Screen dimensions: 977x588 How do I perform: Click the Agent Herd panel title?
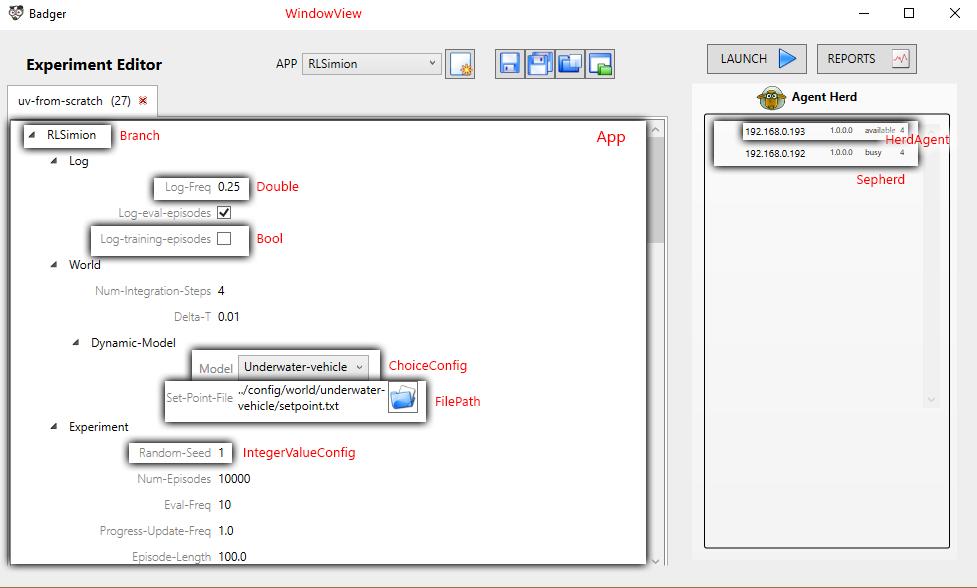pyautogui.click(x=824, y=97)
